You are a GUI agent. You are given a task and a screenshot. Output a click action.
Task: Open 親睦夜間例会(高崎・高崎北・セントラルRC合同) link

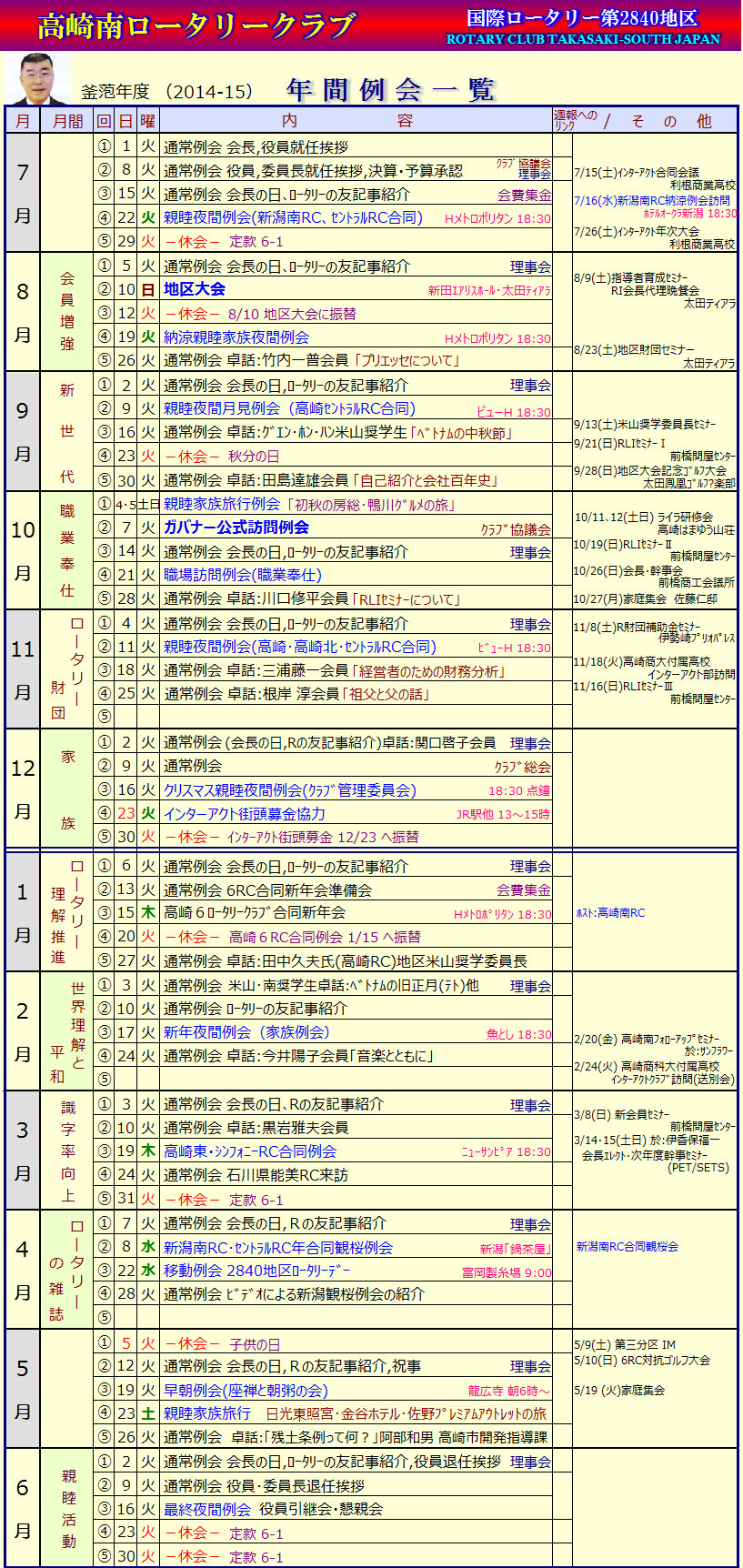pyautogui.click(x=300, y=647)
